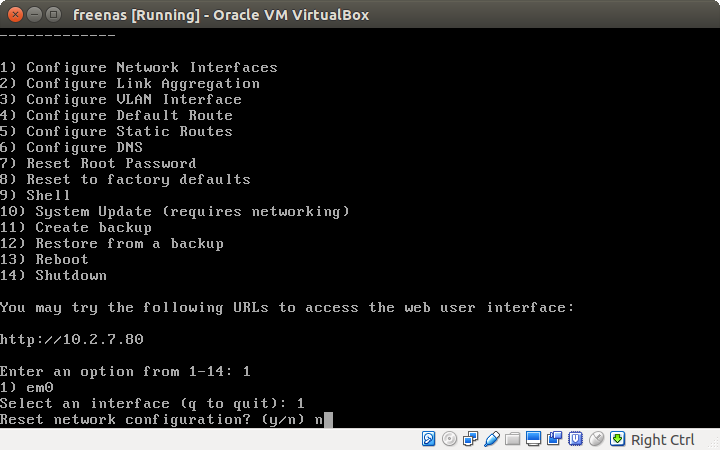
Task: Click the 'Reset Root Password' line
Action: coord(98,163)
